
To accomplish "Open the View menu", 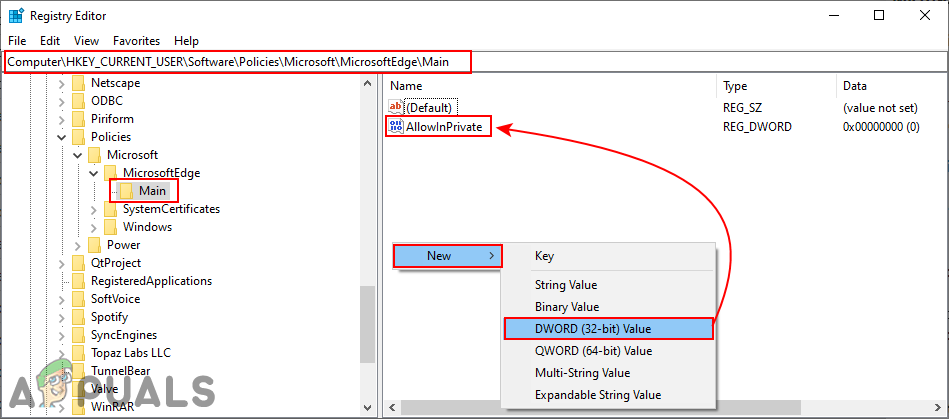I will (86, 41).
